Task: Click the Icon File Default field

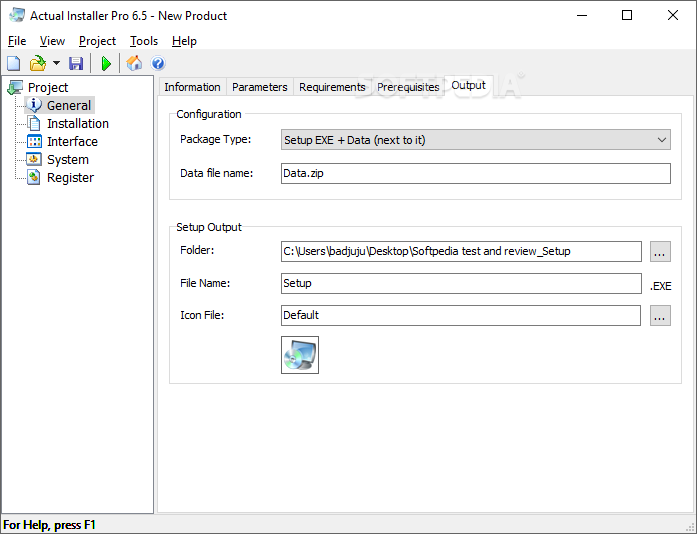Action: point(461,315)
